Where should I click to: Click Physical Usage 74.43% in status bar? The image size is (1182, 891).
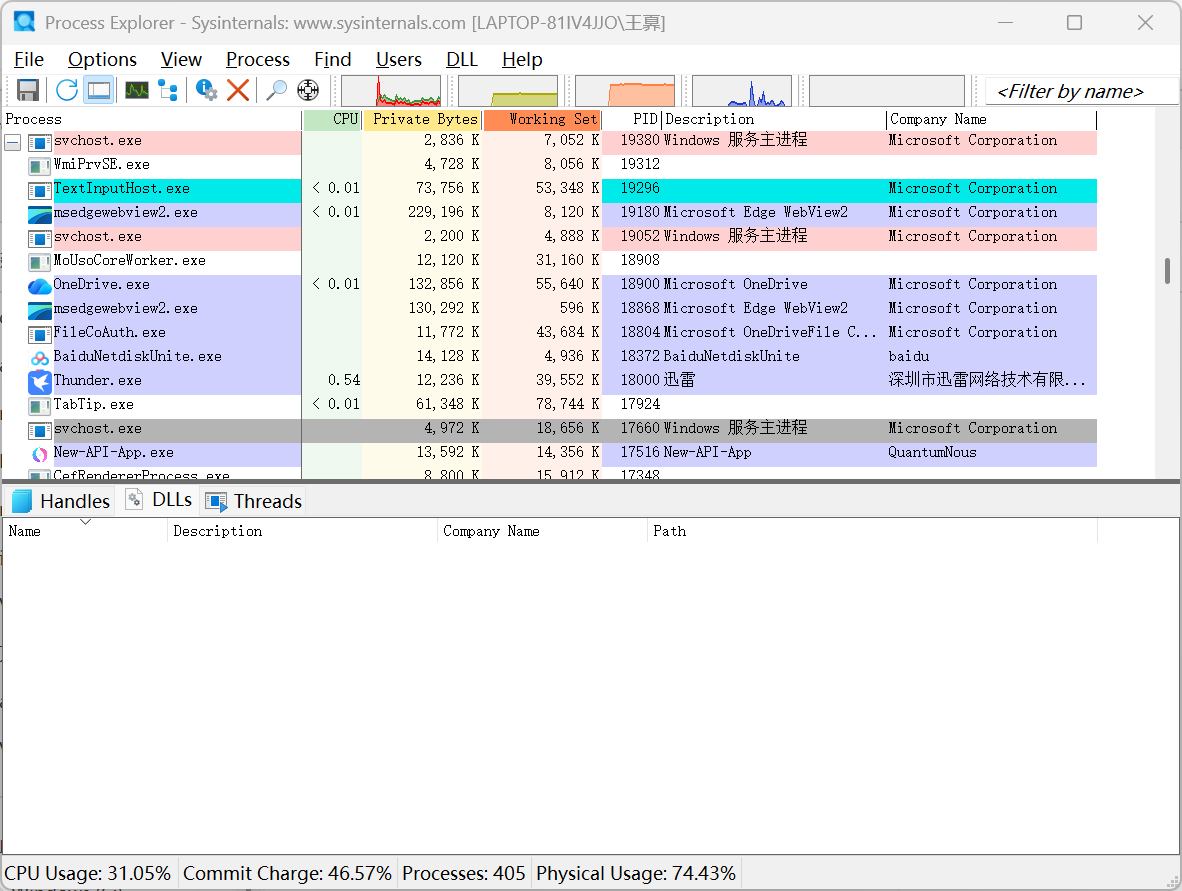(635, 873)
